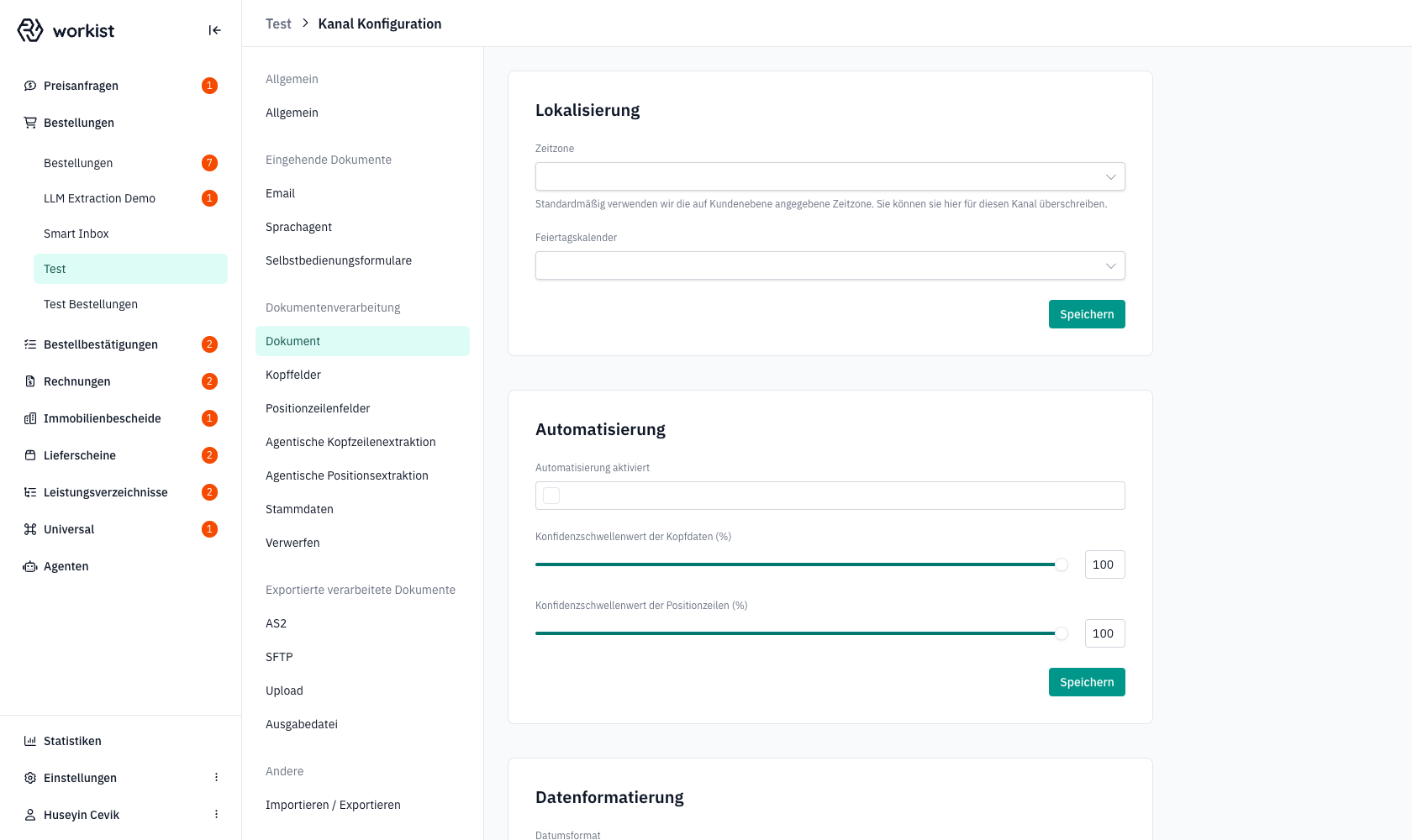Click the Bestellbestätigungen checklist icon
Image resolution: width=1412 pixels, height=840 pixels.
click(x=30, y=344)
